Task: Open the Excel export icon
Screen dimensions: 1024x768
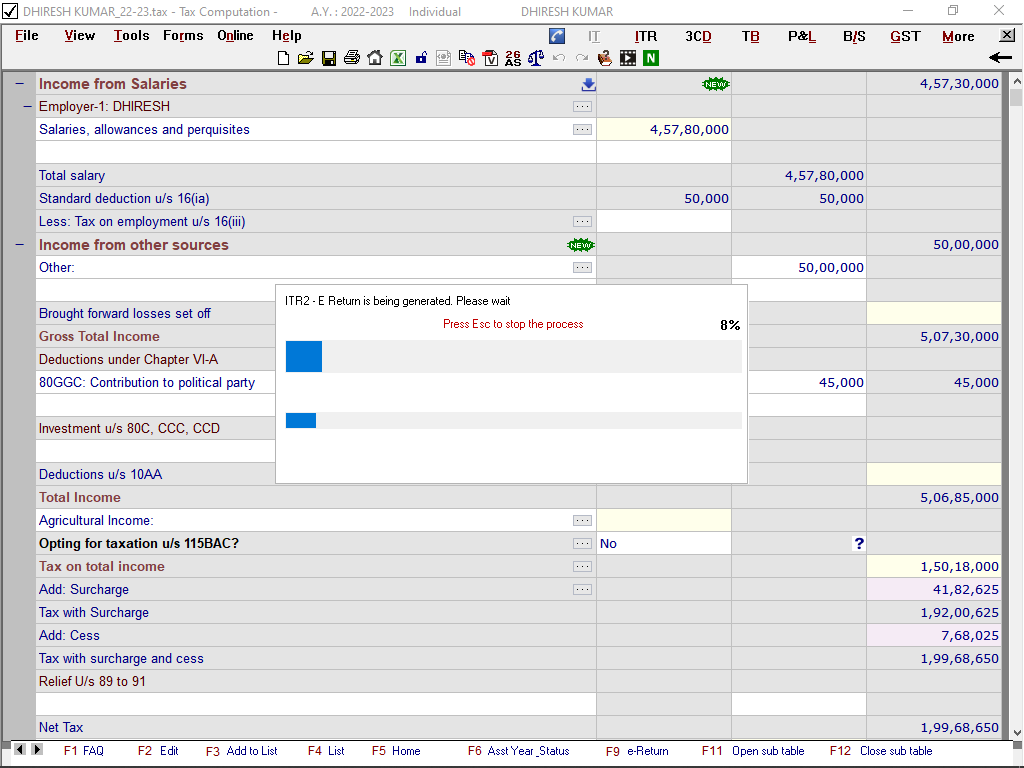Action: (x=397, y=58)
